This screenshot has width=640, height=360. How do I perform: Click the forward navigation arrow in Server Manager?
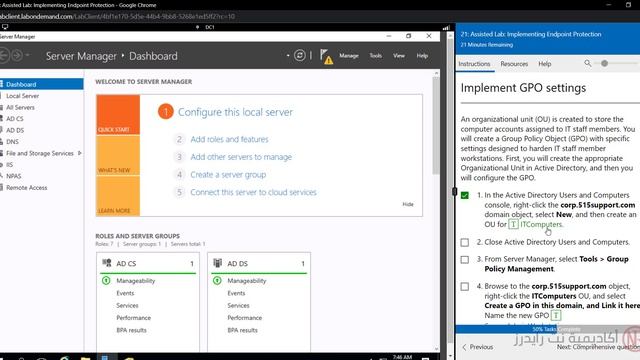(x=17, y=55)
